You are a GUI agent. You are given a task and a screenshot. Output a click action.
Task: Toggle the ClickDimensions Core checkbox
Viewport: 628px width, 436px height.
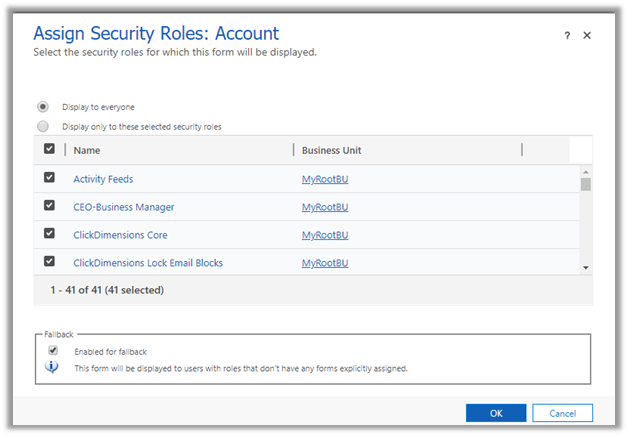(x=50, y=235)
